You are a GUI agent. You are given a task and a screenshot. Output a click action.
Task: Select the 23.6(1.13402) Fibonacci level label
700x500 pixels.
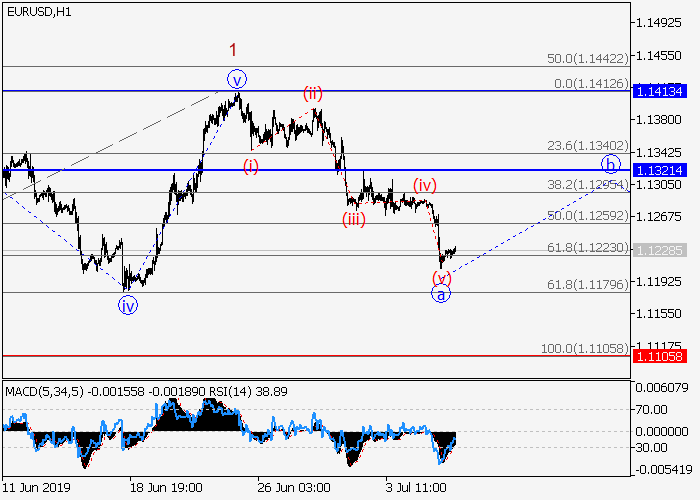tap(588, 145)
